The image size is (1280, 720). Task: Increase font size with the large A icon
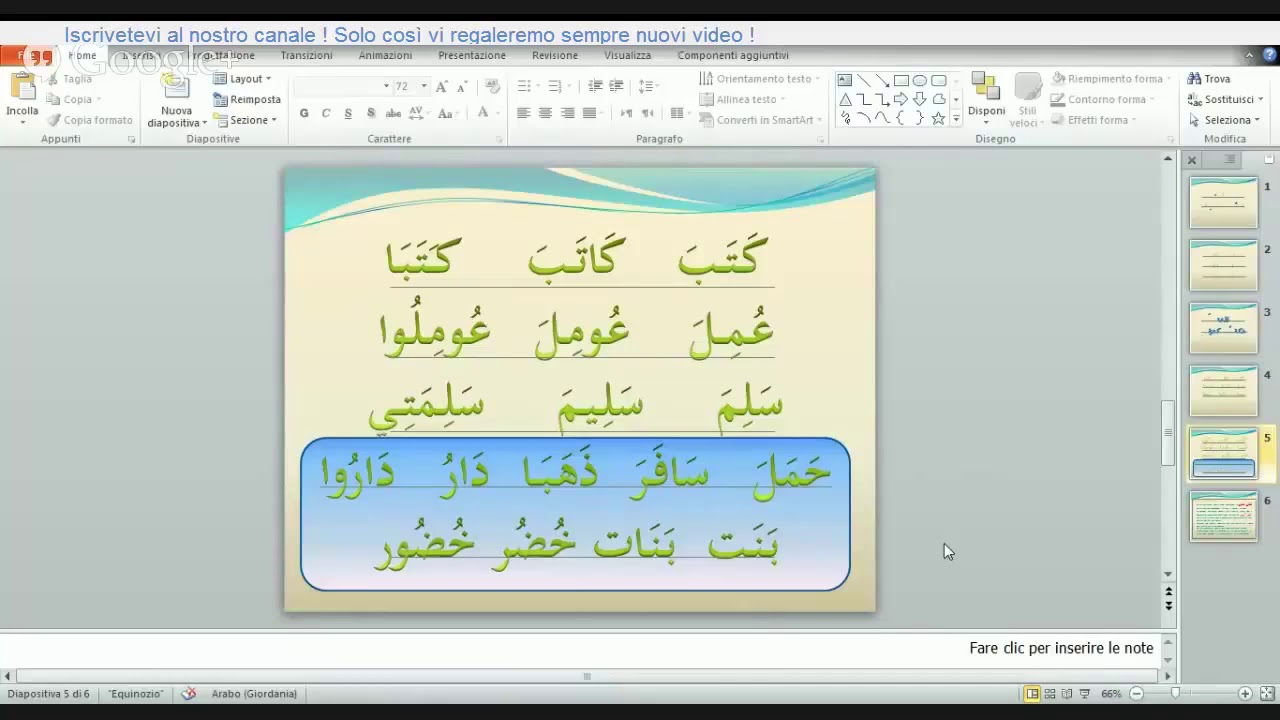[x=442, y=87]
